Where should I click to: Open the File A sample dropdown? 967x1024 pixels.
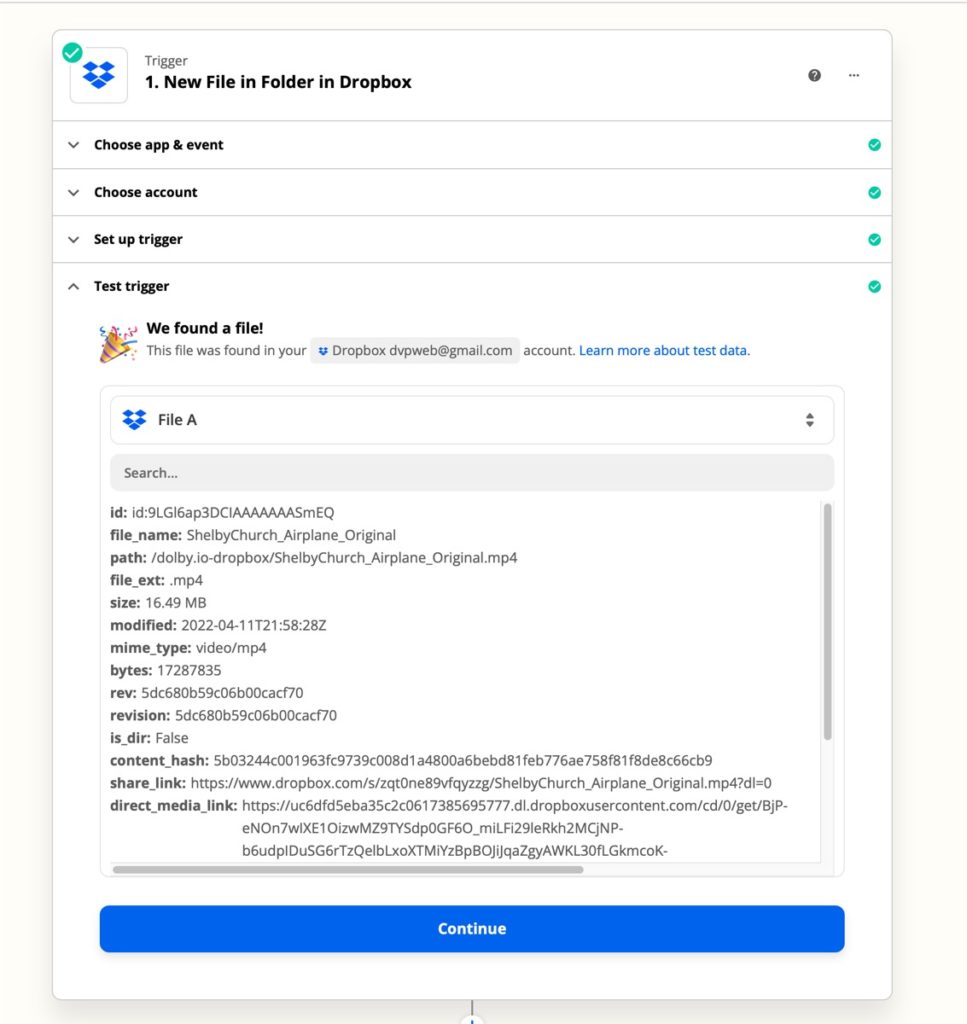pos(471,420)
